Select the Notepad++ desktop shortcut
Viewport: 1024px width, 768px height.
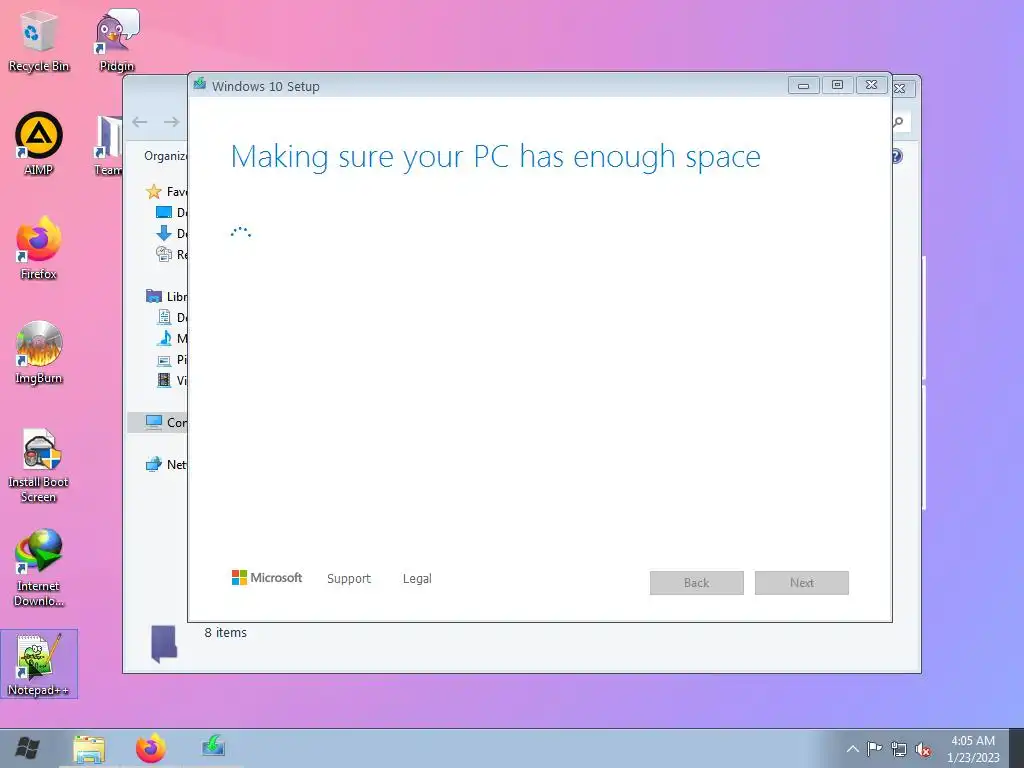[x=39, y=664]
